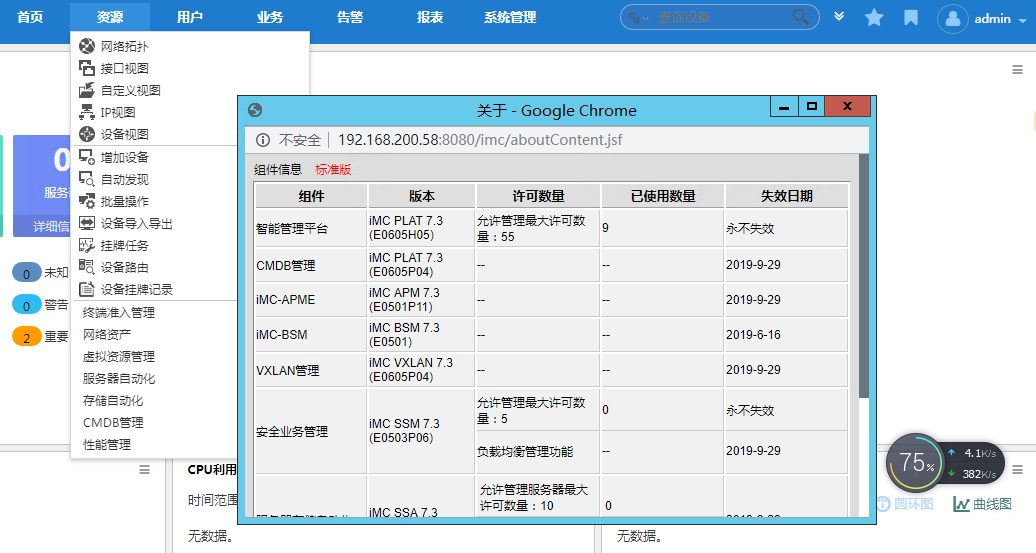
Task: Click the orange 重要 alarm count badge
Action: (x=27, y=337)
